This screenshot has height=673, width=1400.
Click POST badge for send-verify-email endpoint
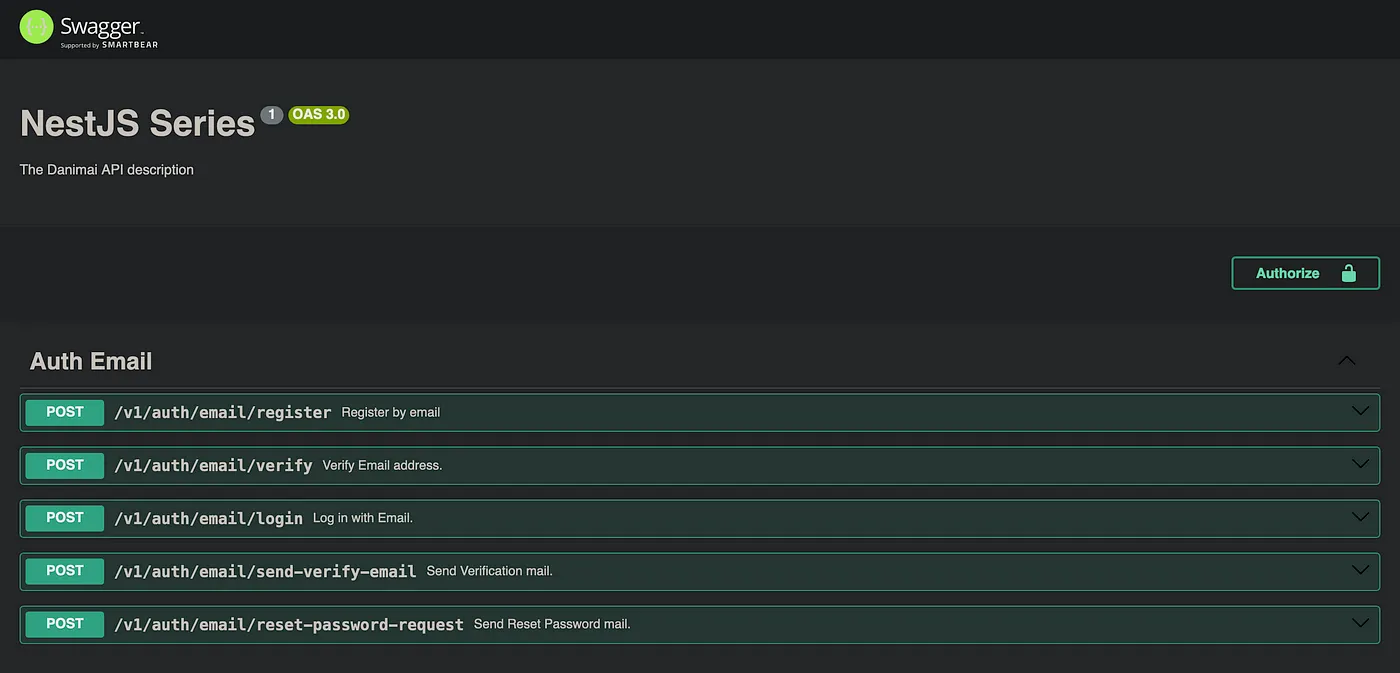point(65,571)
